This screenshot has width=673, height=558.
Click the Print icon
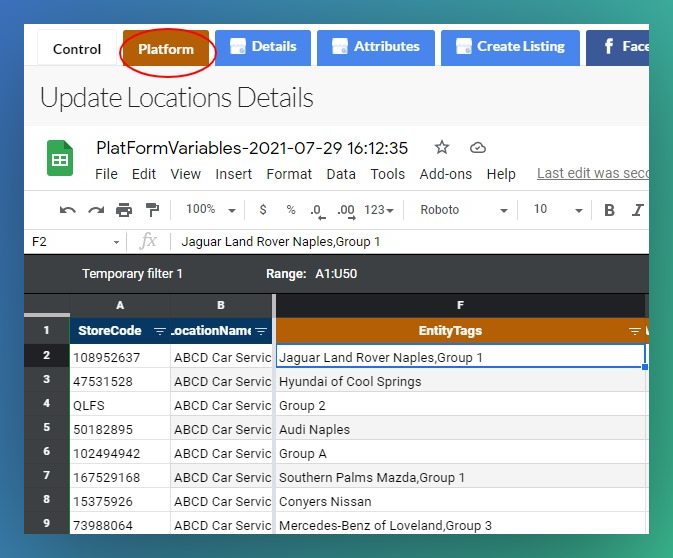[124, 210]
